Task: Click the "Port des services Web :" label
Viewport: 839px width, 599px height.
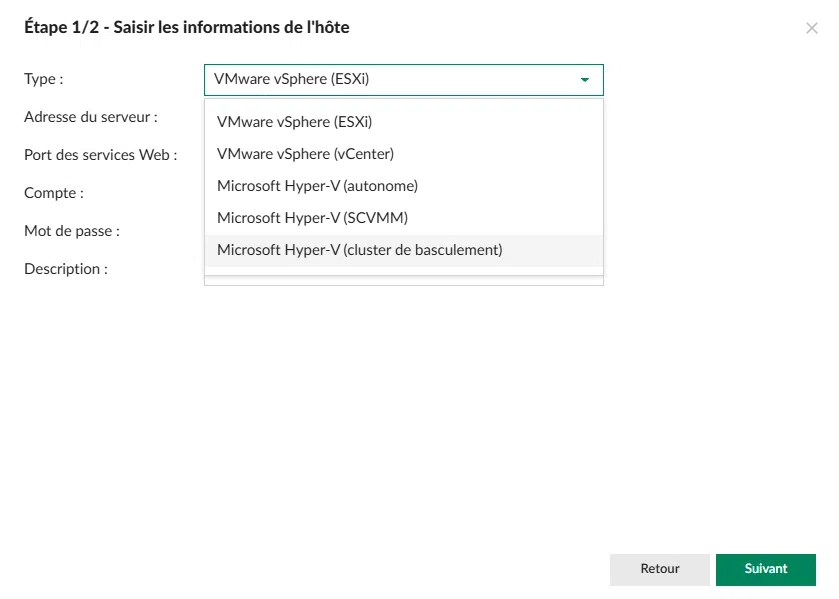Action: point(100,155)
